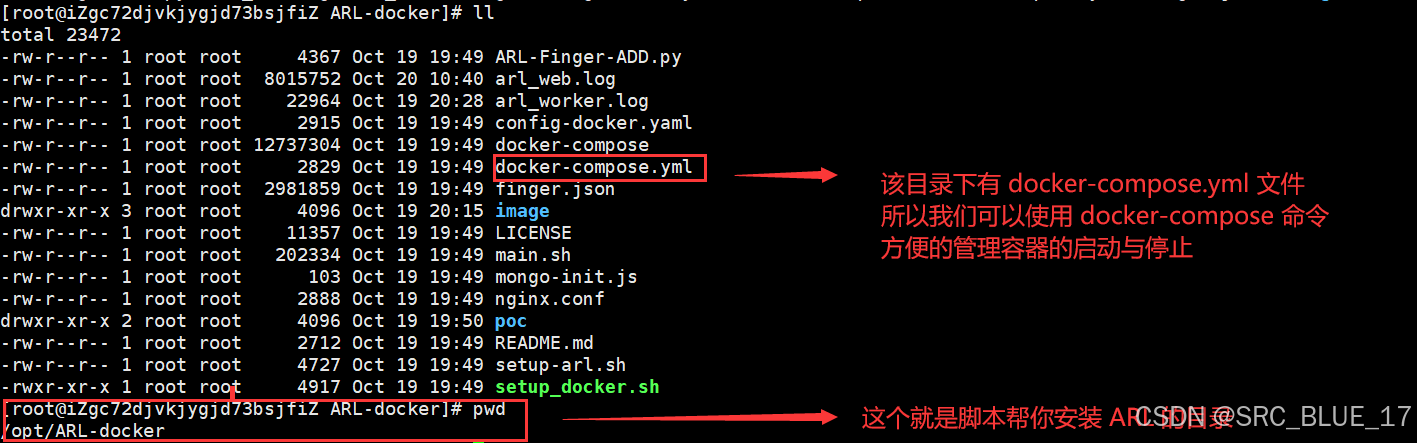Click arl_worker.log in the listing
The height and width of the screenshot is (443, 1417).
[572, 101]
